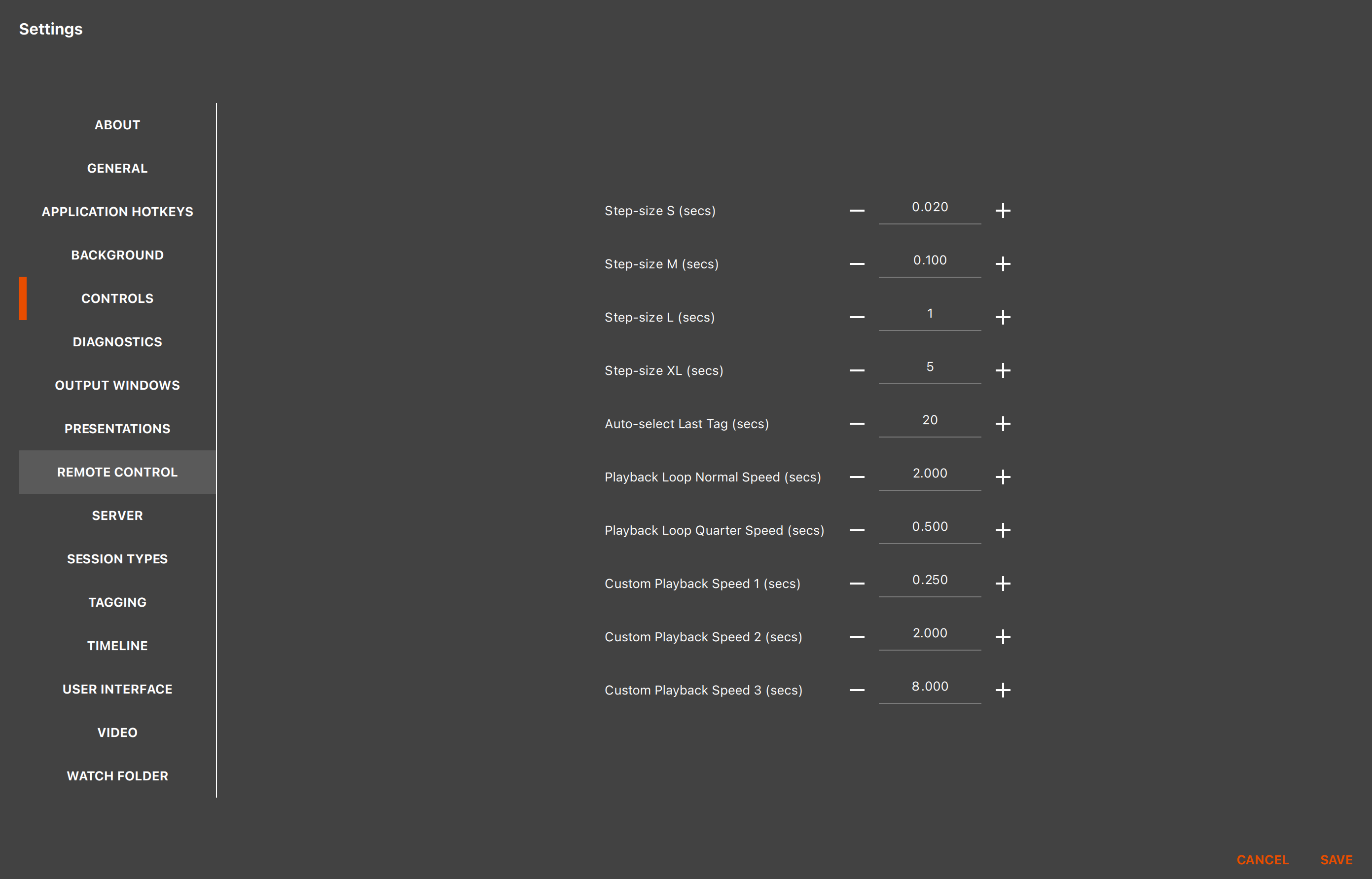Open the Server settings section
Screen dimensions: 1372x879
[117, 515]
